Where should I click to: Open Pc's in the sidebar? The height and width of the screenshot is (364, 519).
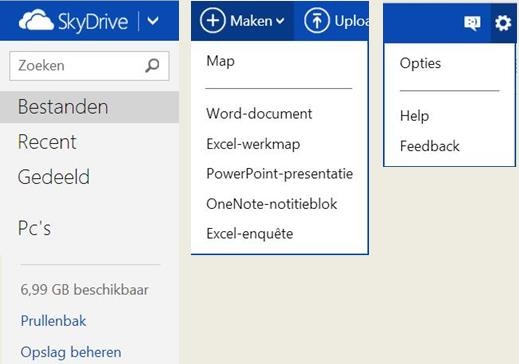[x=34, y=228]
